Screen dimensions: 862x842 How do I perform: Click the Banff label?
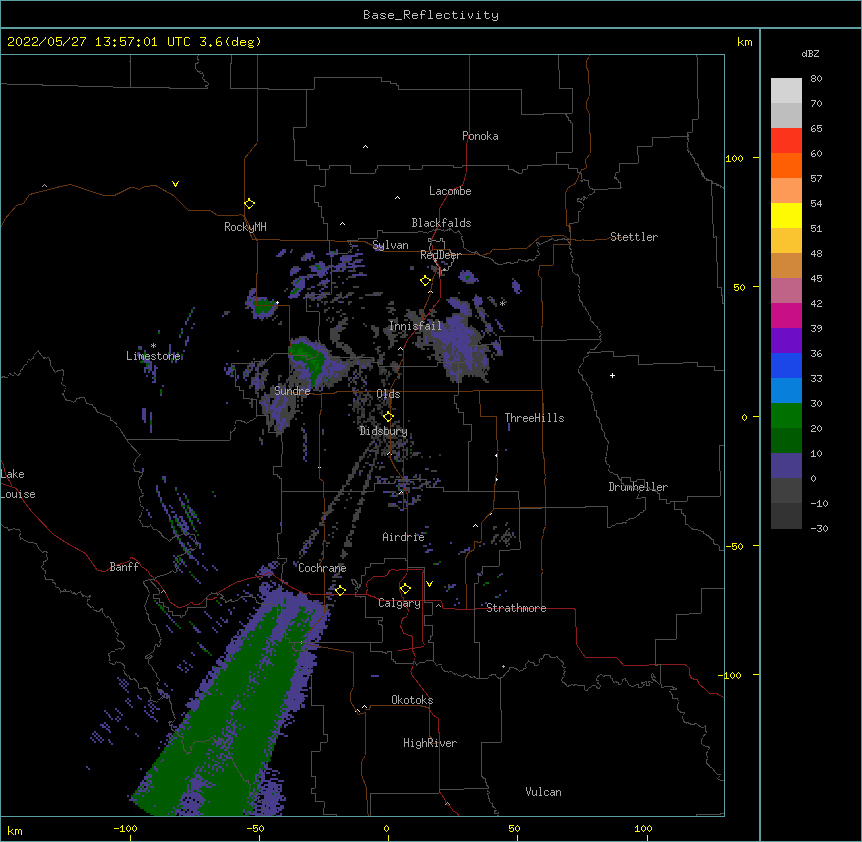(124, 567)
